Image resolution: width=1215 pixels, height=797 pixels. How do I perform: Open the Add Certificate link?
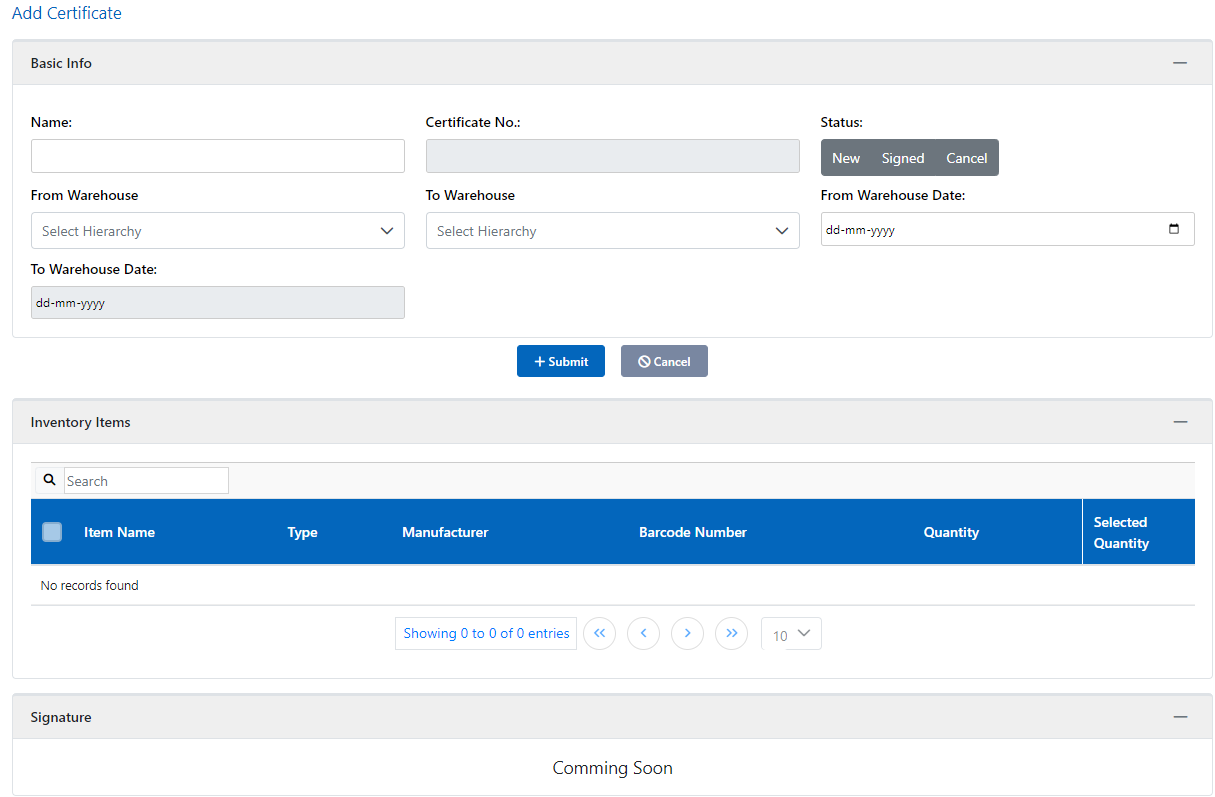(66, 13)
